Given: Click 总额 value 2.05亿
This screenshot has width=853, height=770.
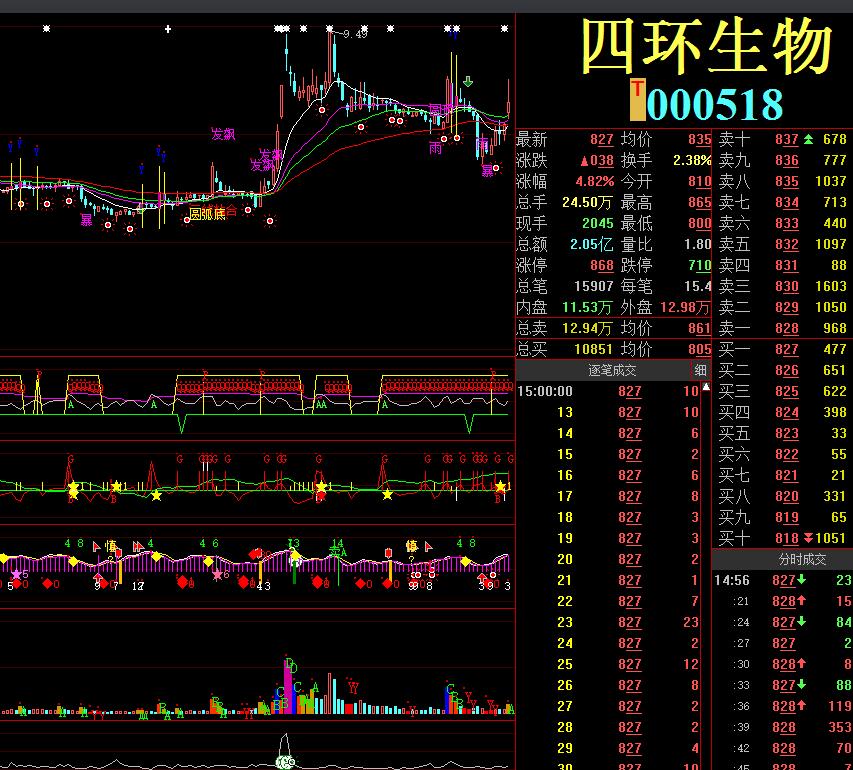Looking at the screenshot, I should click(x=591, y=244).
